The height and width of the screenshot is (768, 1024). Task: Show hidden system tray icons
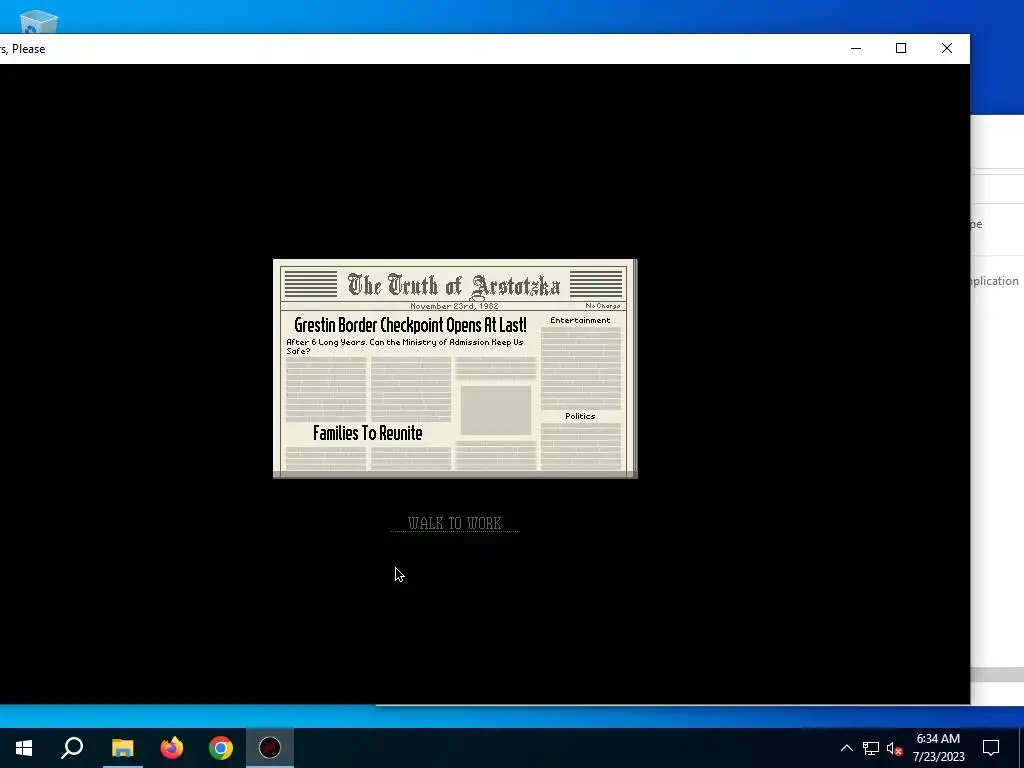[846, 748]
